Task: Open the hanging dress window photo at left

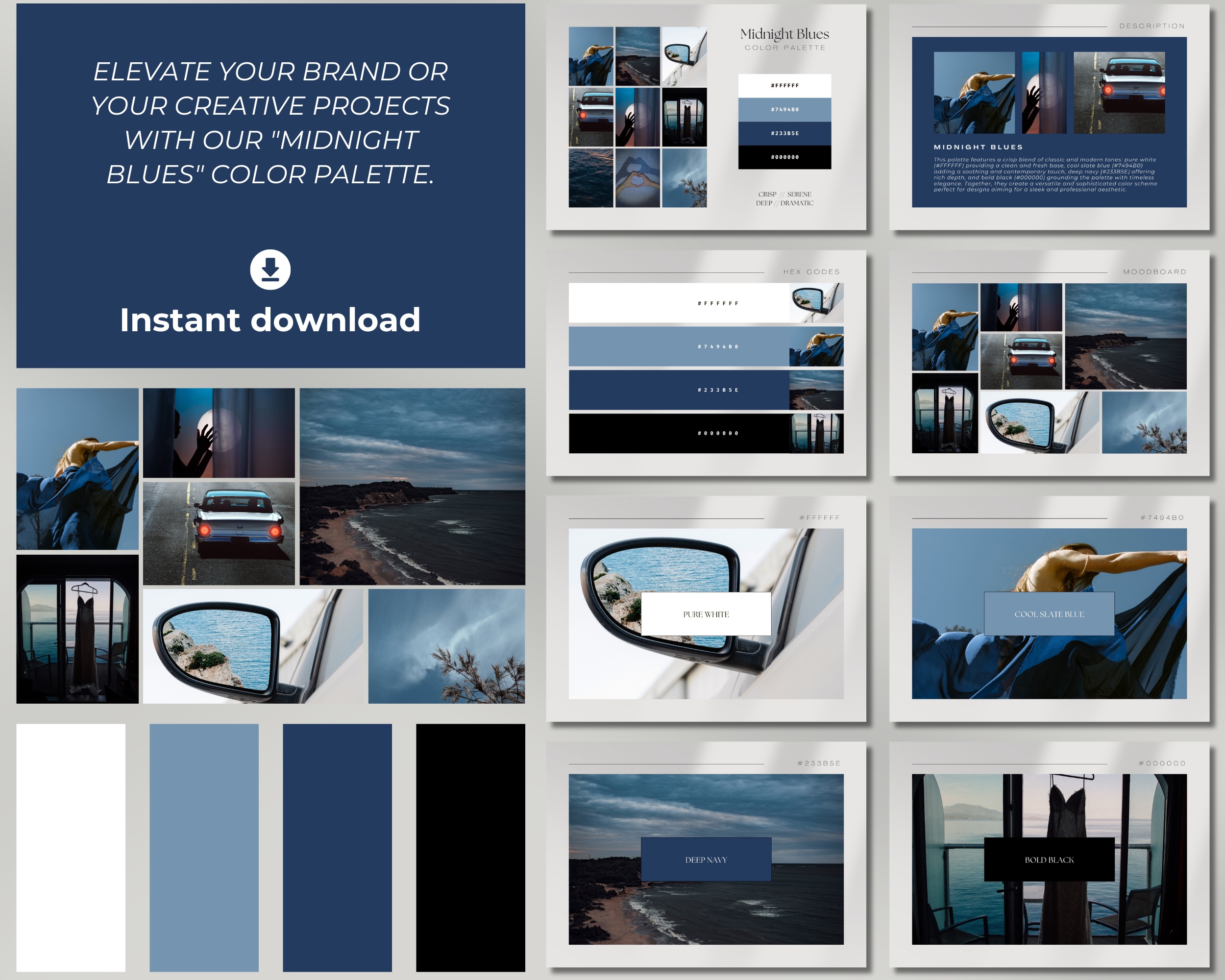Action: tap(77, 629)
